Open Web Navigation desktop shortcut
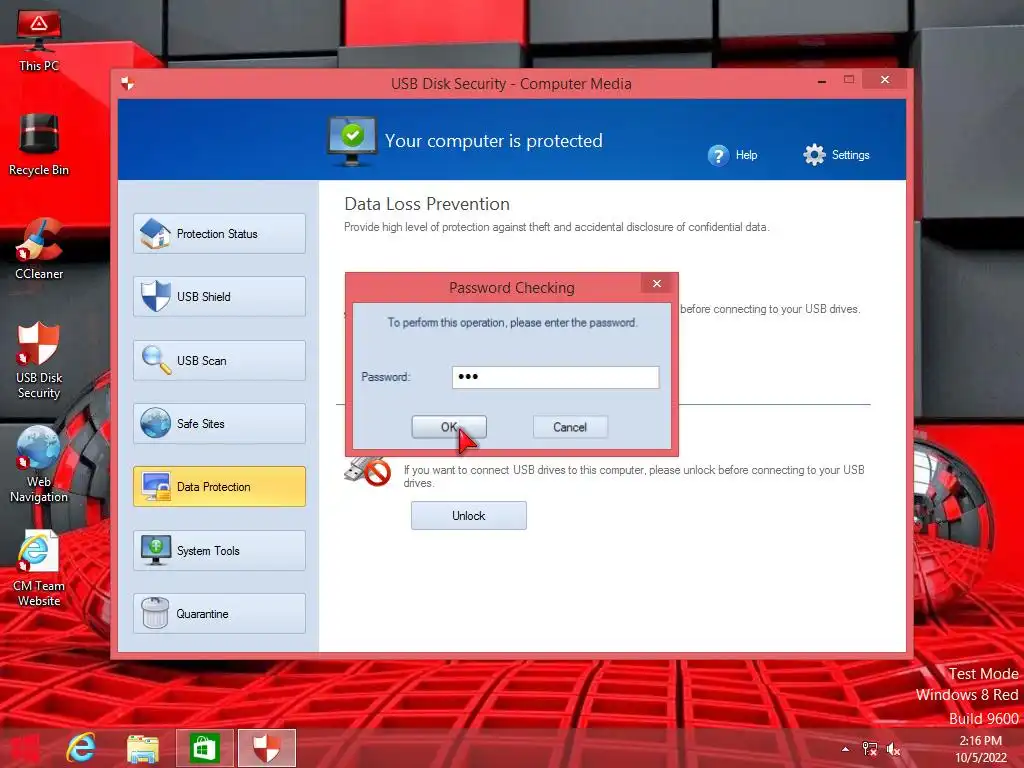1024x768 pixels. click(x=39, y=464)
